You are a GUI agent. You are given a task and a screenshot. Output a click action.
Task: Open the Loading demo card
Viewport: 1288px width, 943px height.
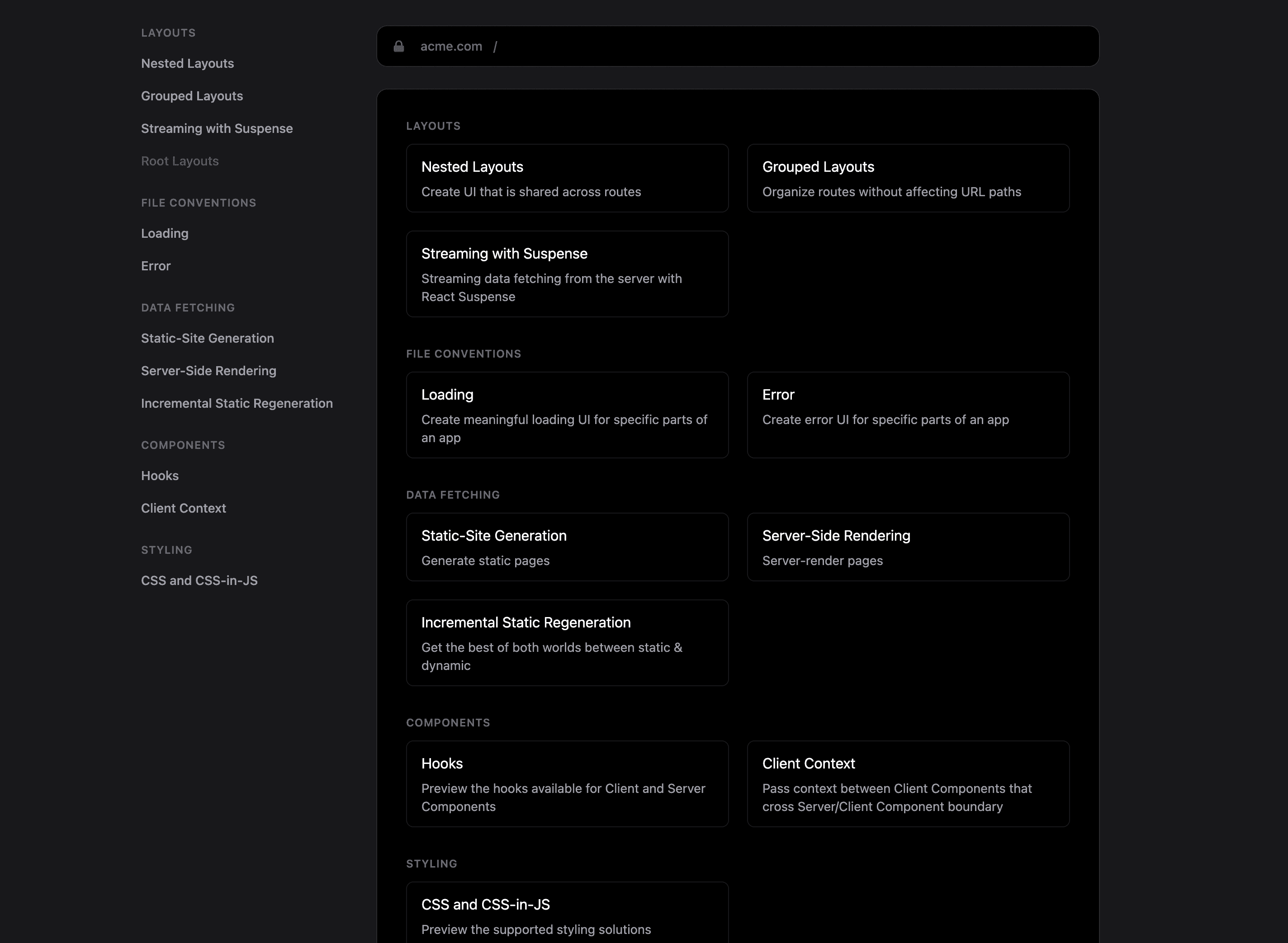(567, 415)
